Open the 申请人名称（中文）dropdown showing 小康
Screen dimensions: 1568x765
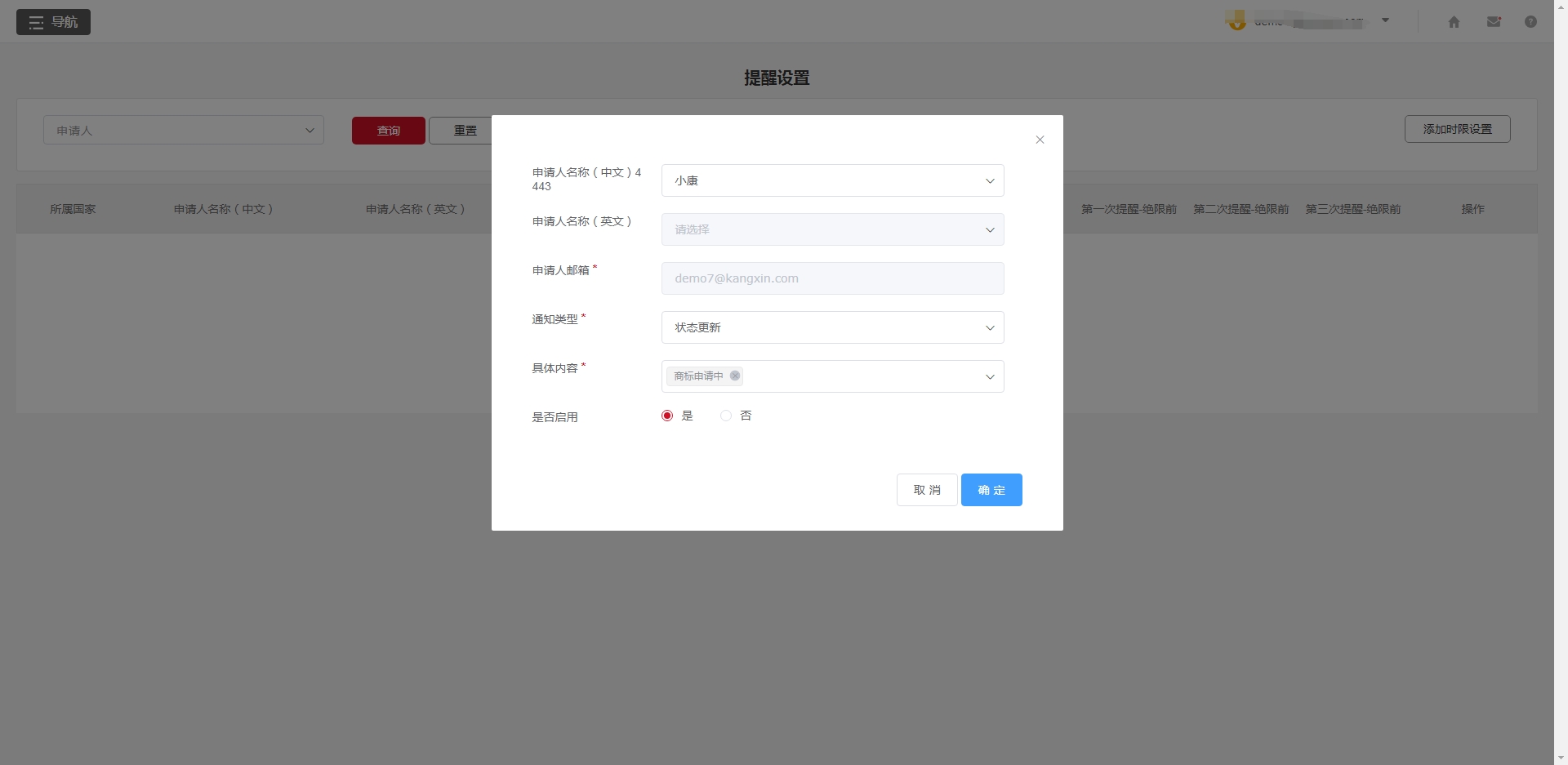[x=832, y=180]
